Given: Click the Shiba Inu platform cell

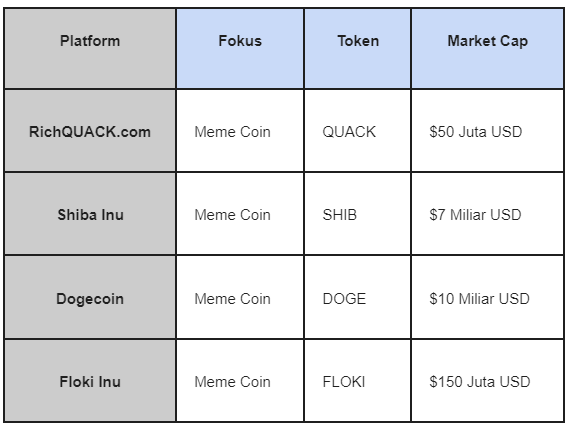Looking at the screenshot, I should coord(90,214).
